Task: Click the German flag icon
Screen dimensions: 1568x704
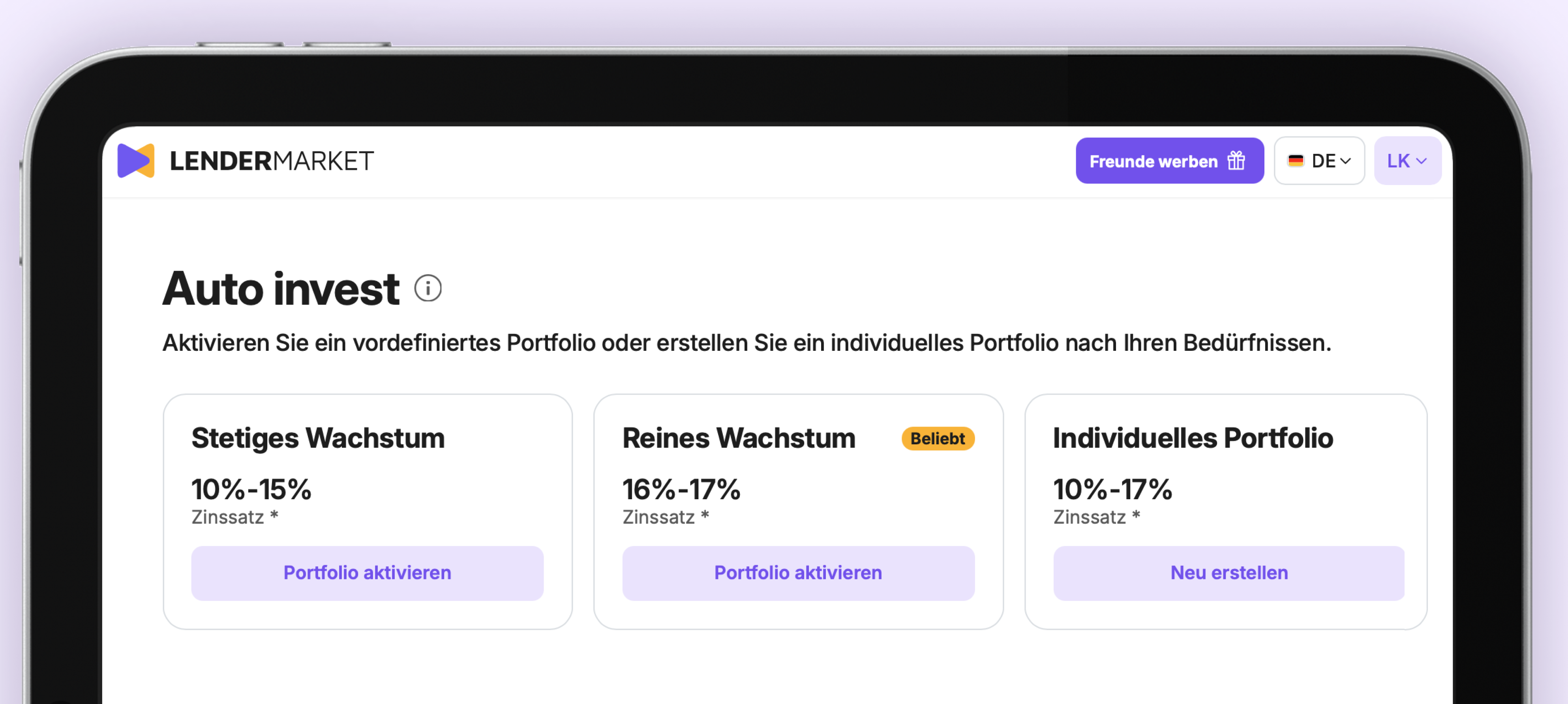Action: 1295,161
